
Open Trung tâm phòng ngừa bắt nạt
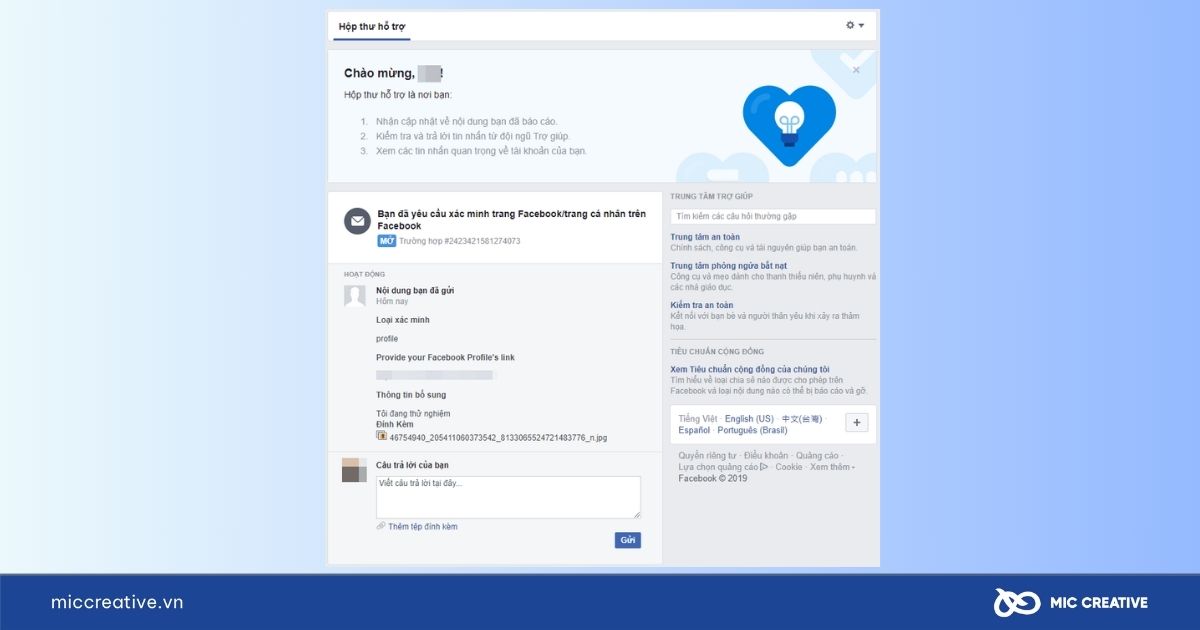click(728, 266)
